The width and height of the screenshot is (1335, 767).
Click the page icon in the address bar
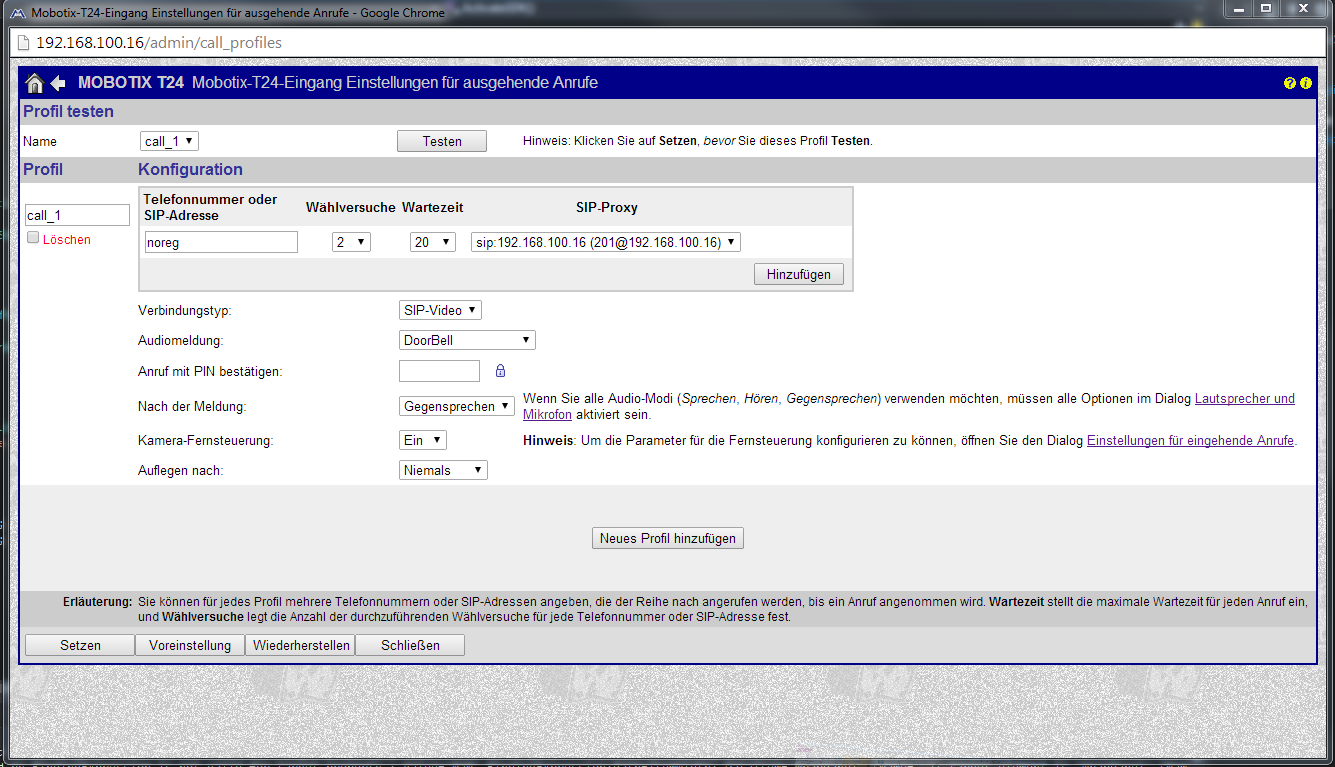click(23, 43)
